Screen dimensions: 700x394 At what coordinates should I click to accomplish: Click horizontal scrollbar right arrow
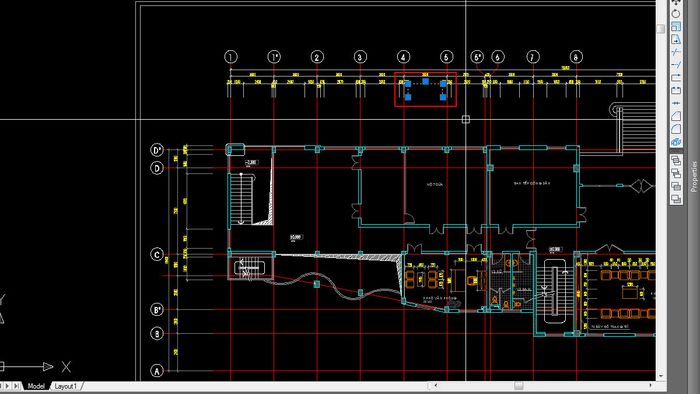[650, 385]
